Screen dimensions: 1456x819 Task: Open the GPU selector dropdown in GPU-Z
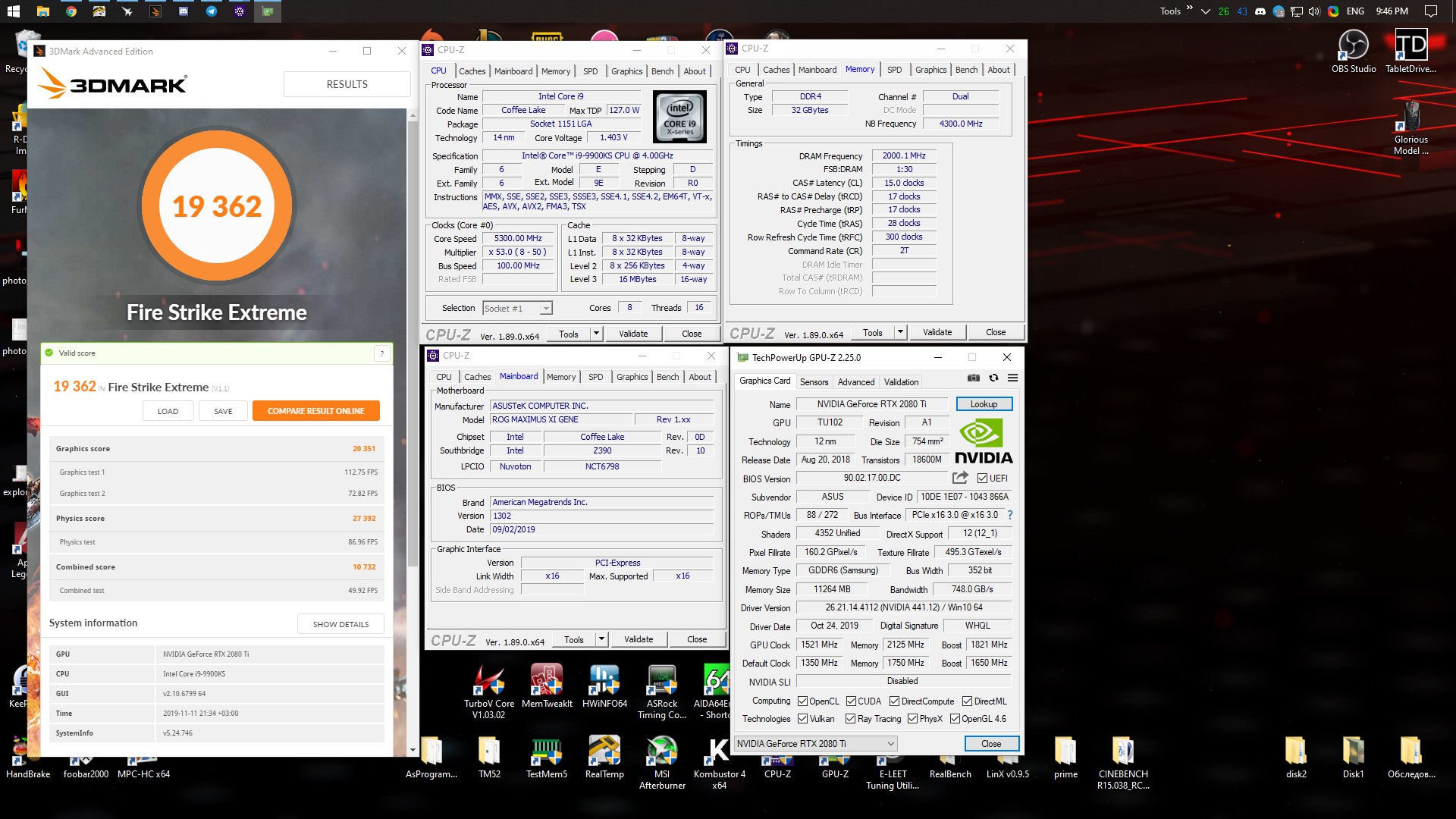(x=816, y=744)
